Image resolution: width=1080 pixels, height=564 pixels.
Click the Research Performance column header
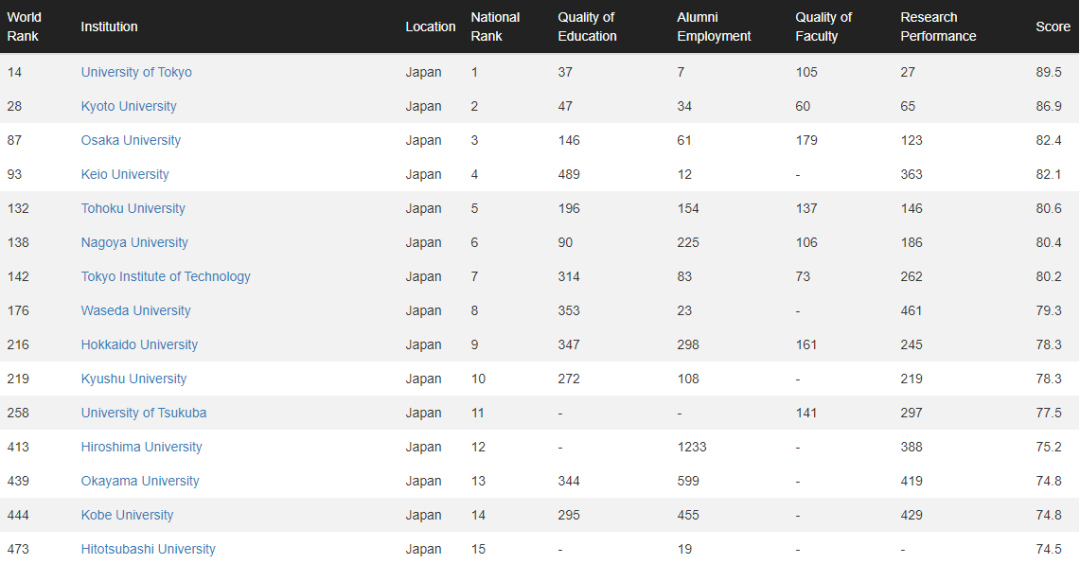point(938,27)
